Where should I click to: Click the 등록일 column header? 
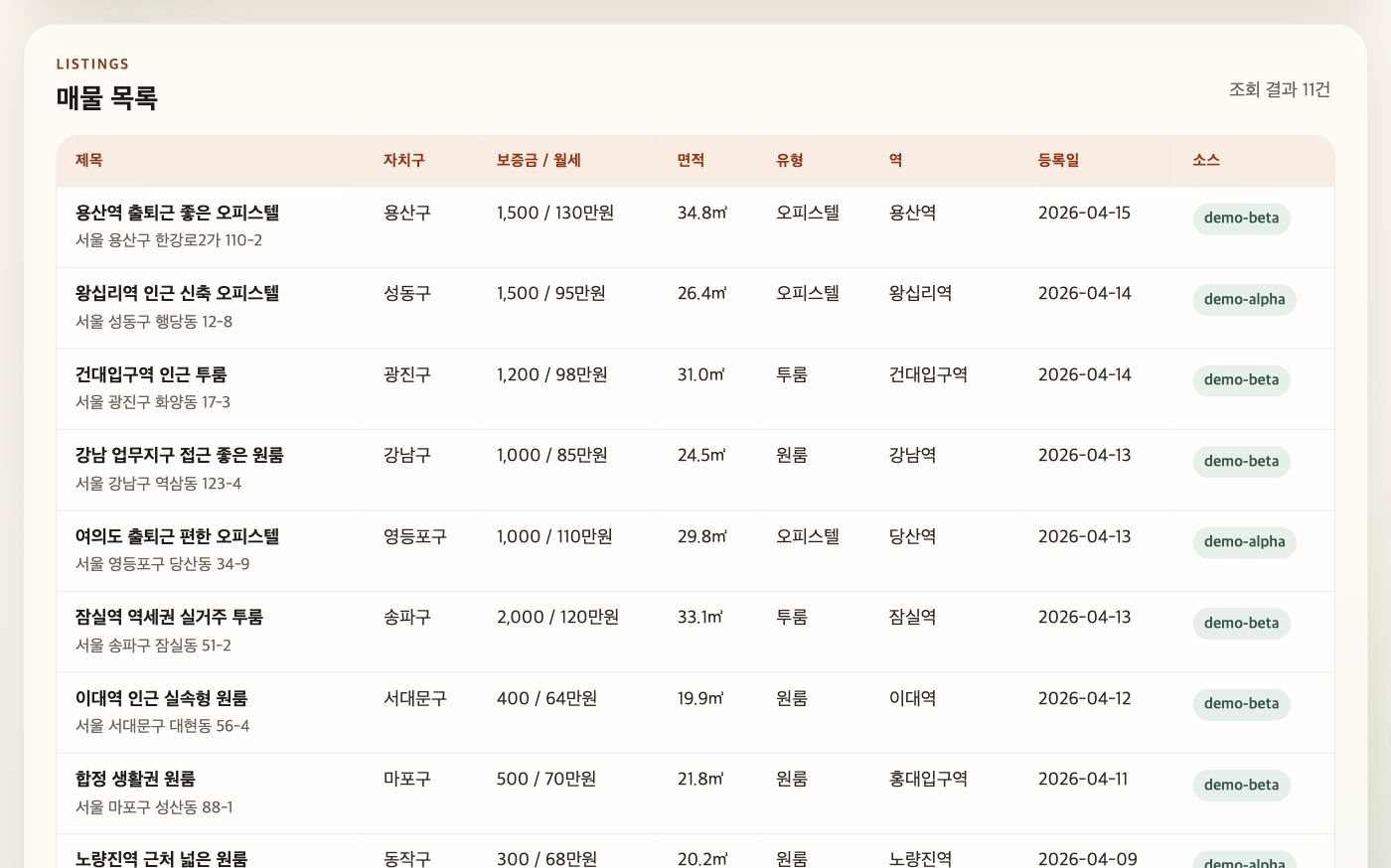coord(1058,160)
